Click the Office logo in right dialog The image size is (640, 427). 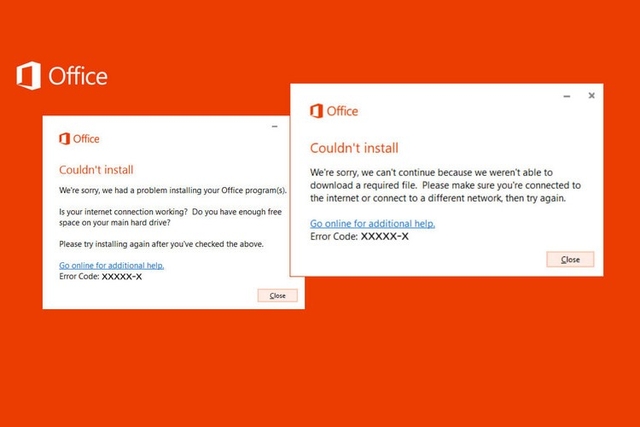pos(316,111)
